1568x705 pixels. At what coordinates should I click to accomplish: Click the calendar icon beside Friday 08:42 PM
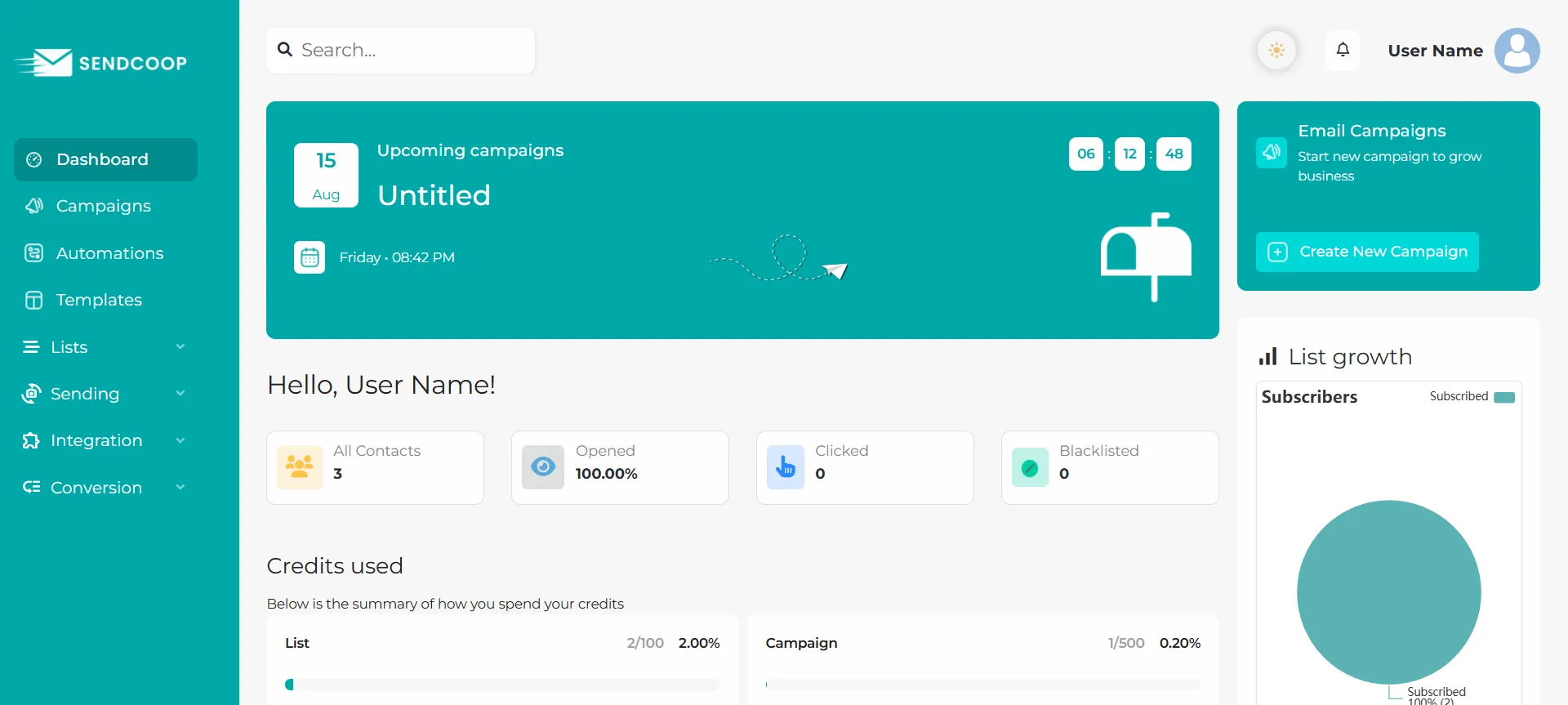point(310,257)
